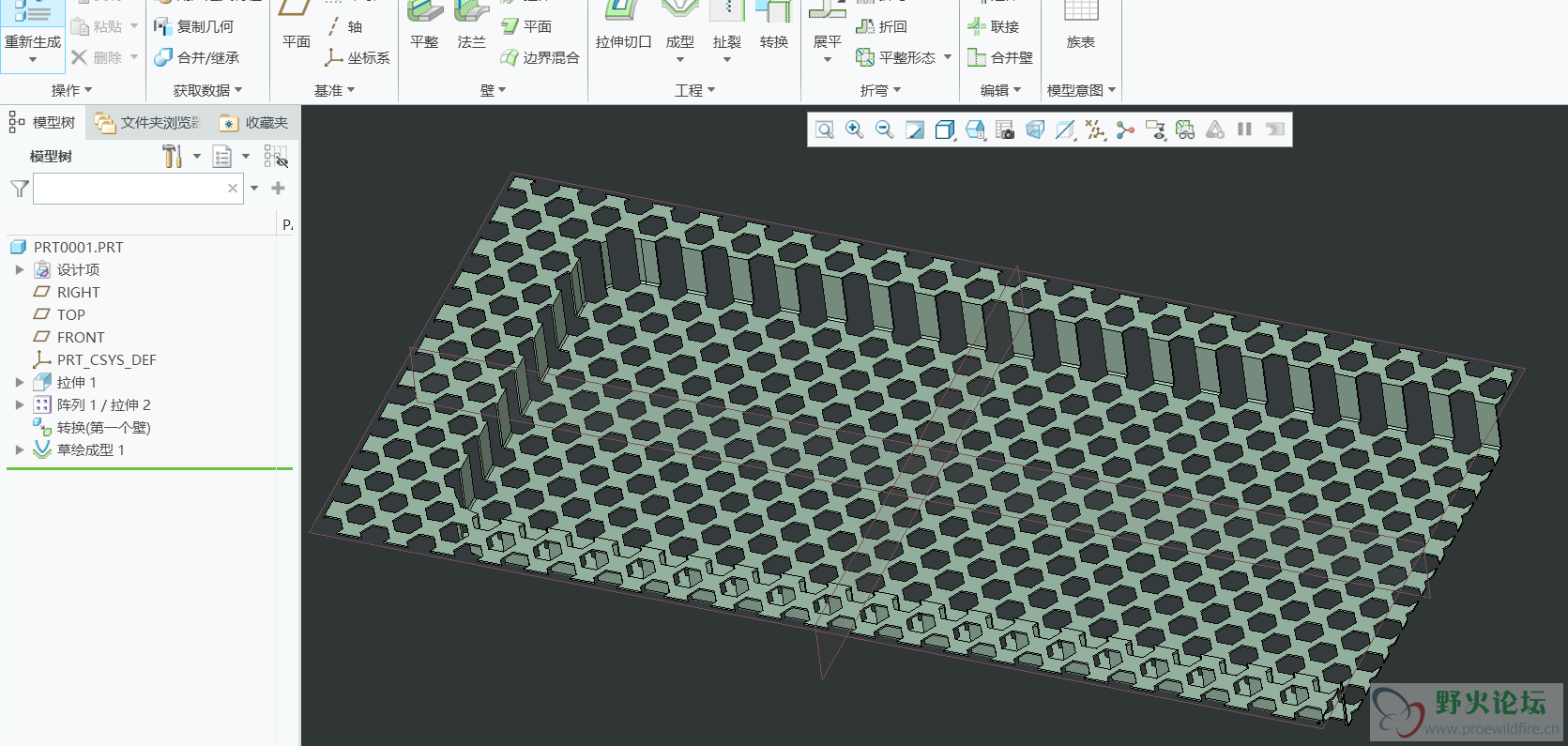This screenshot has width=1568, height=746.
Task: Expand the Model Intent group menu
Action: tap(1081, 90)
